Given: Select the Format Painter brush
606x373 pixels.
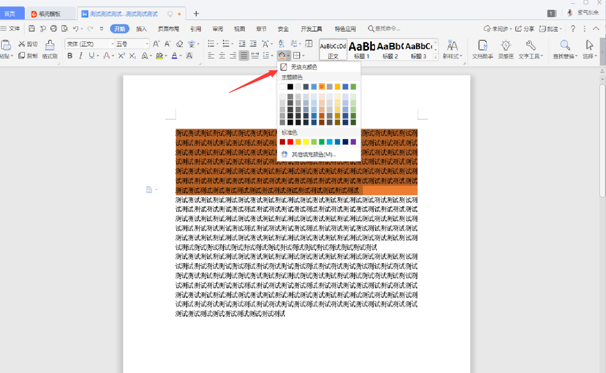Looking at the screenshot, I should pyautogui.click(x=50, y=49).
